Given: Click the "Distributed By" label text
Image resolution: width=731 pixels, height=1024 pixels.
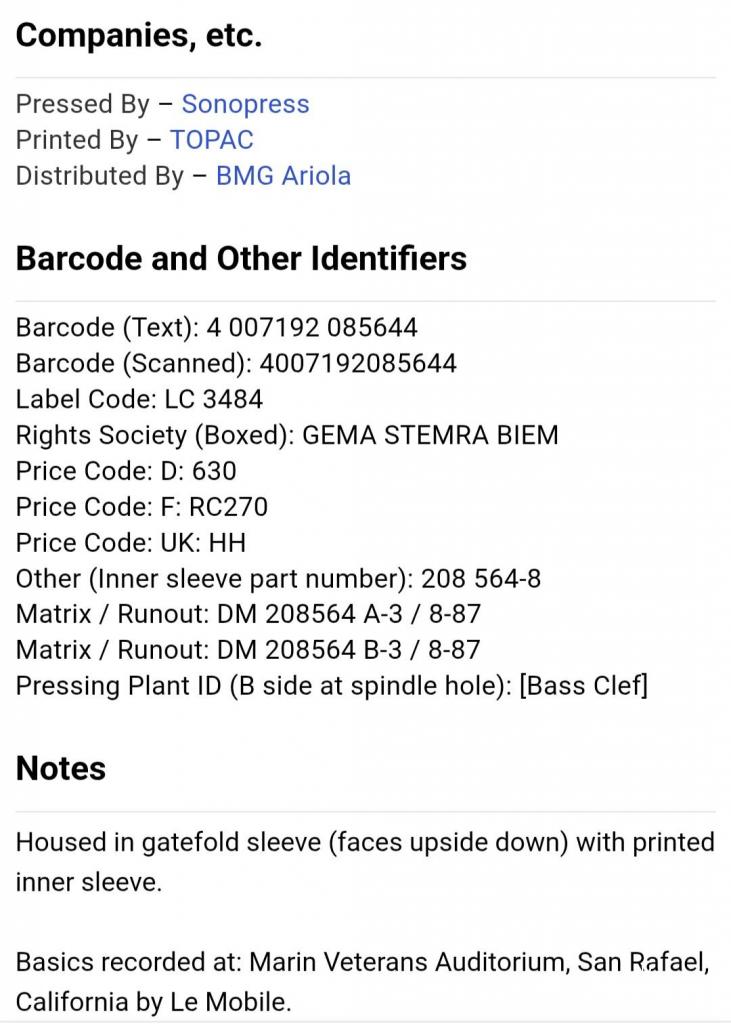Looking at the screenshot, I should click(x=99, y=176).
